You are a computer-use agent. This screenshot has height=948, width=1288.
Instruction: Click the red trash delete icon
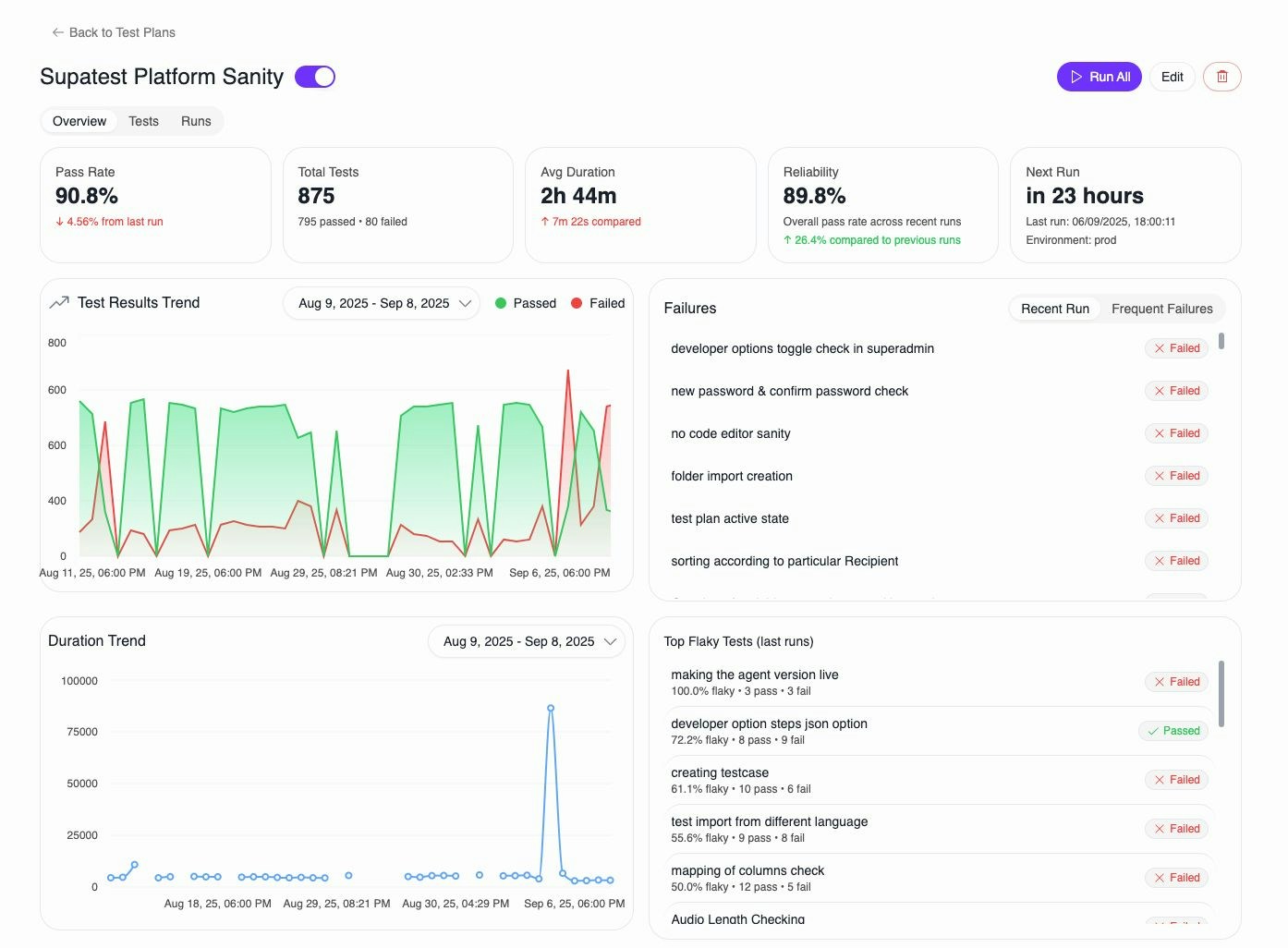1221,77
